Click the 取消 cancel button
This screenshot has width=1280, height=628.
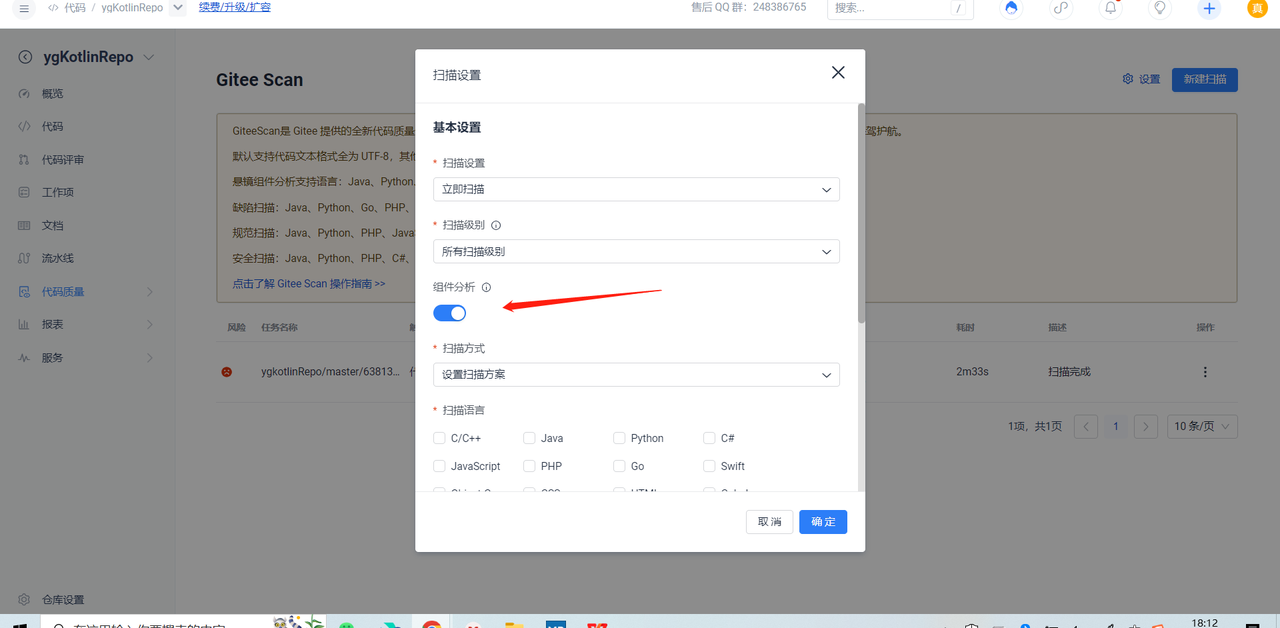click(770, 522)
